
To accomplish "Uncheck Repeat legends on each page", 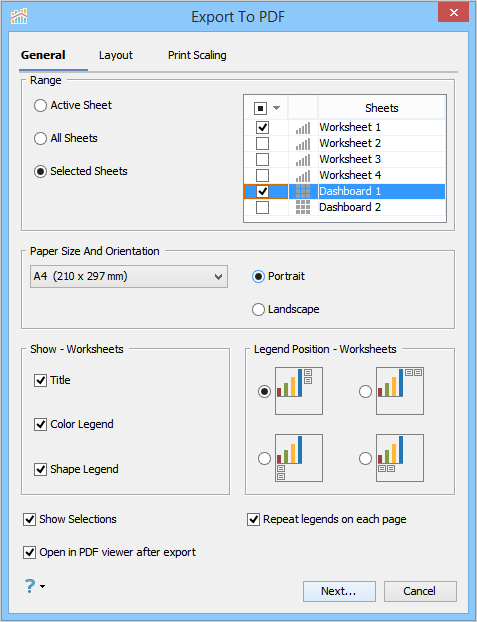I will [x=253, y=519].
